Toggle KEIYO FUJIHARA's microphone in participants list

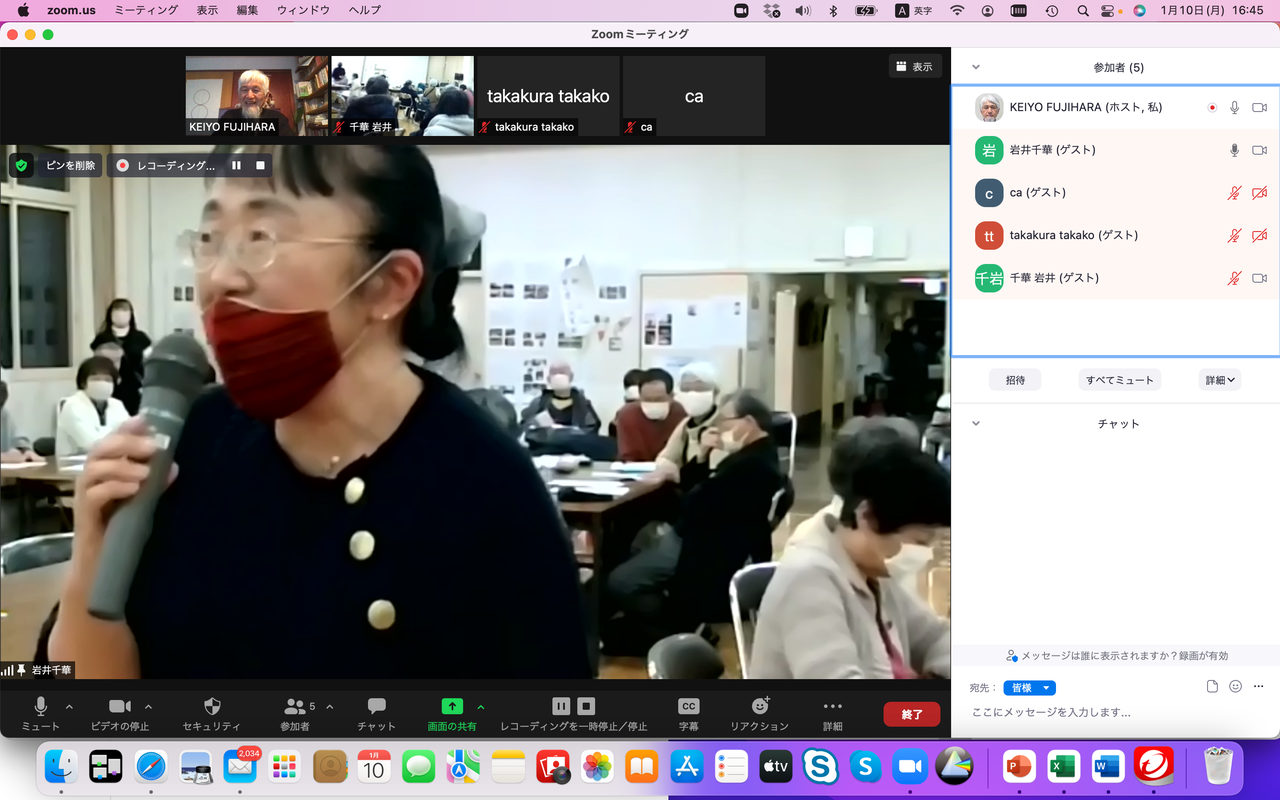[x=1235, y=107]
